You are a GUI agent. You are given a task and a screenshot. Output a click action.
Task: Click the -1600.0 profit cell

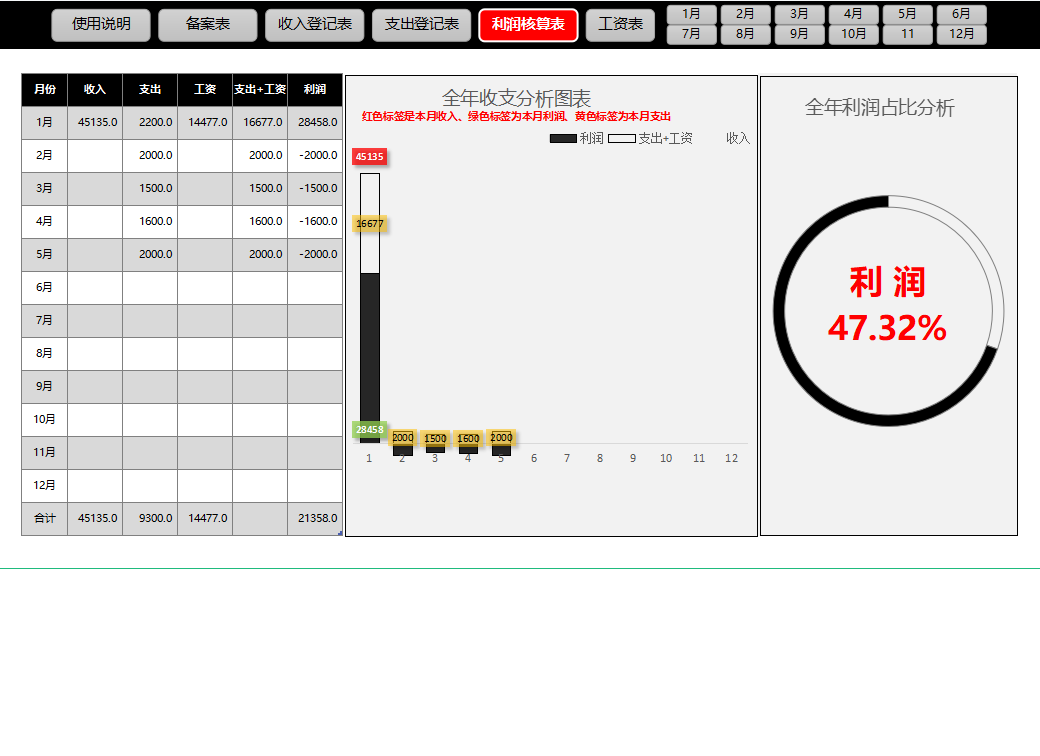coord(315,221)
